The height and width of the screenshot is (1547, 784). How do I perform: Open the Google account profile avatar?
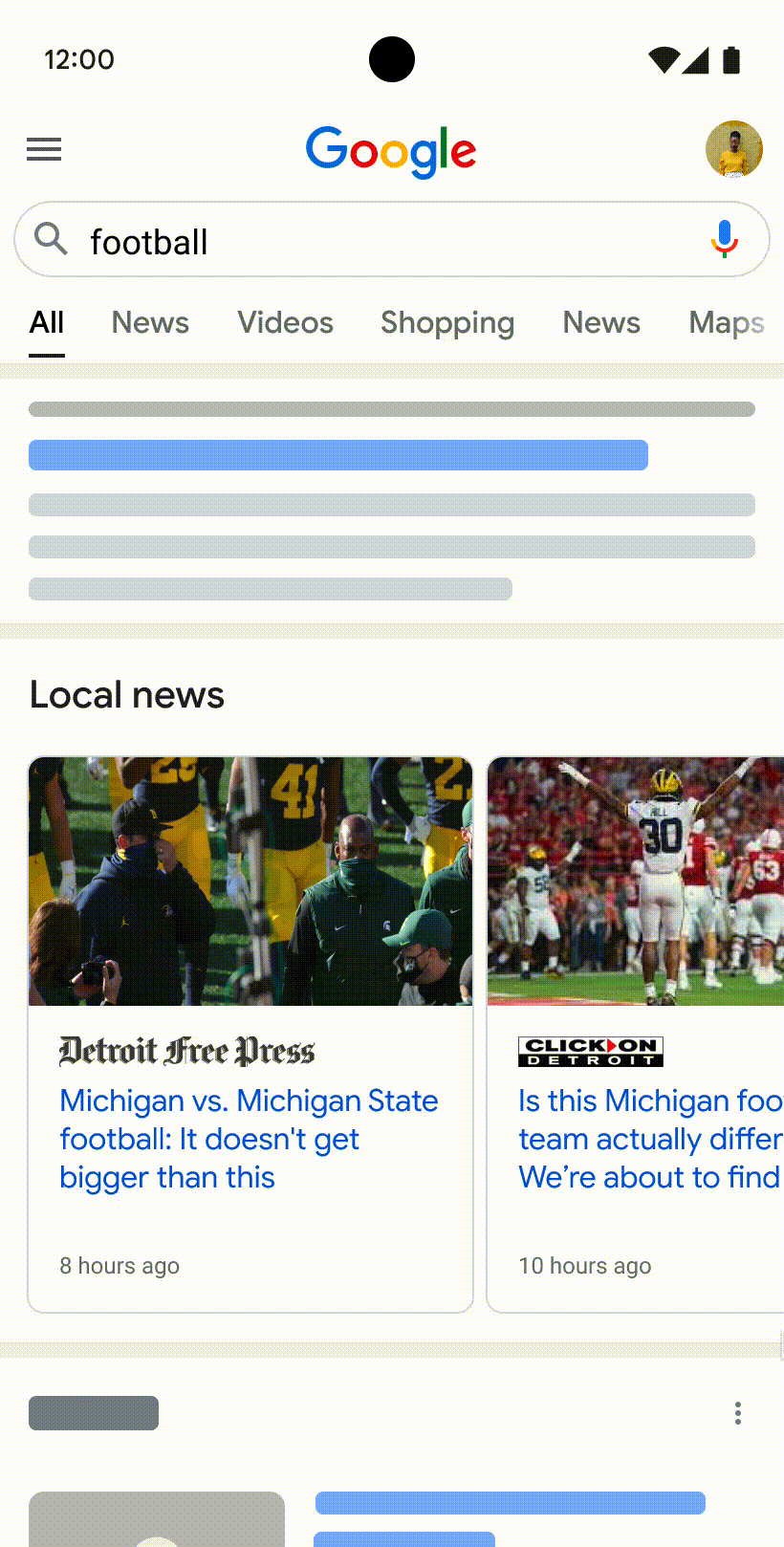coord(733,149)
